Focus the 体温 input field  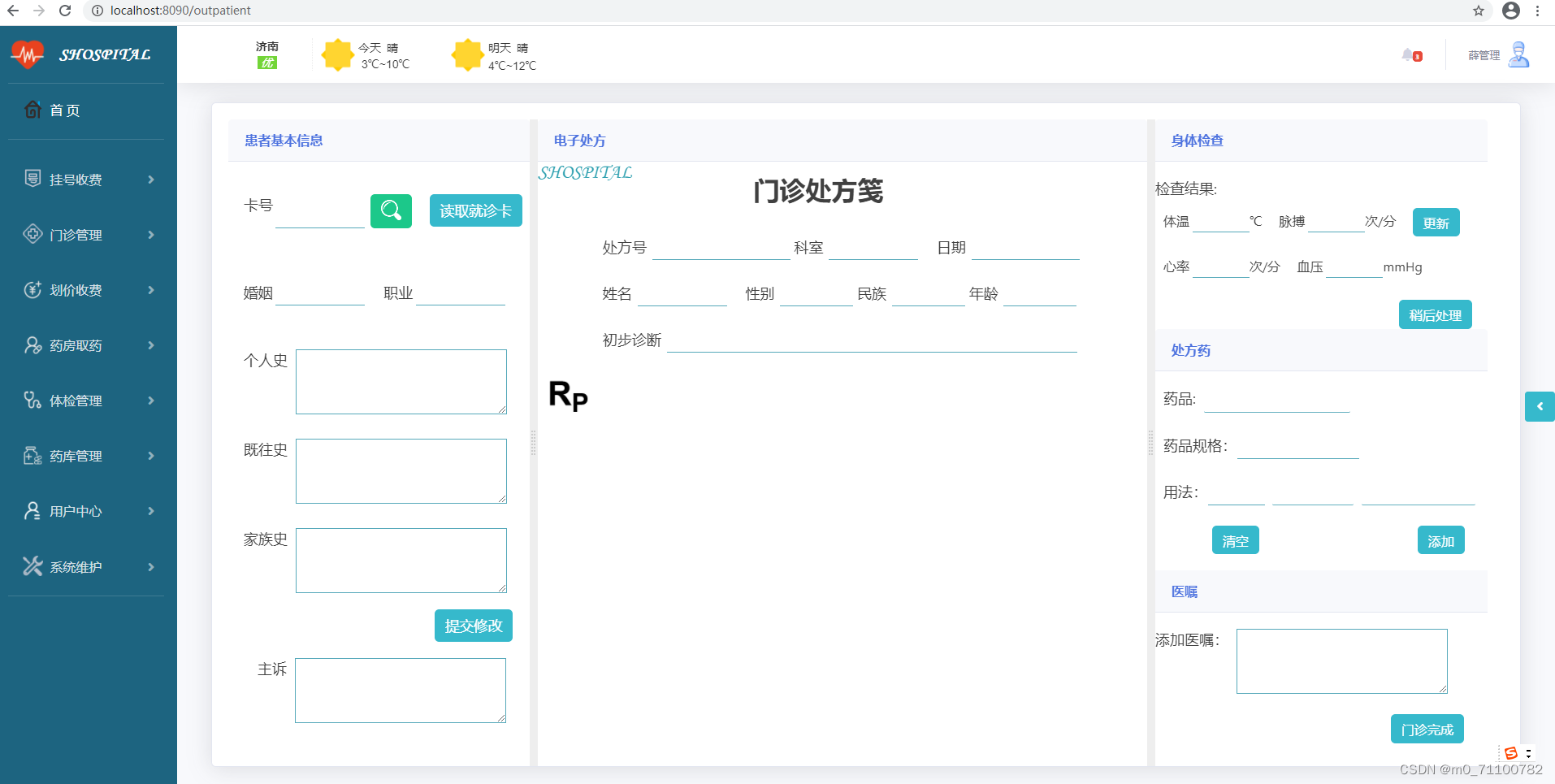[1221, 222]
